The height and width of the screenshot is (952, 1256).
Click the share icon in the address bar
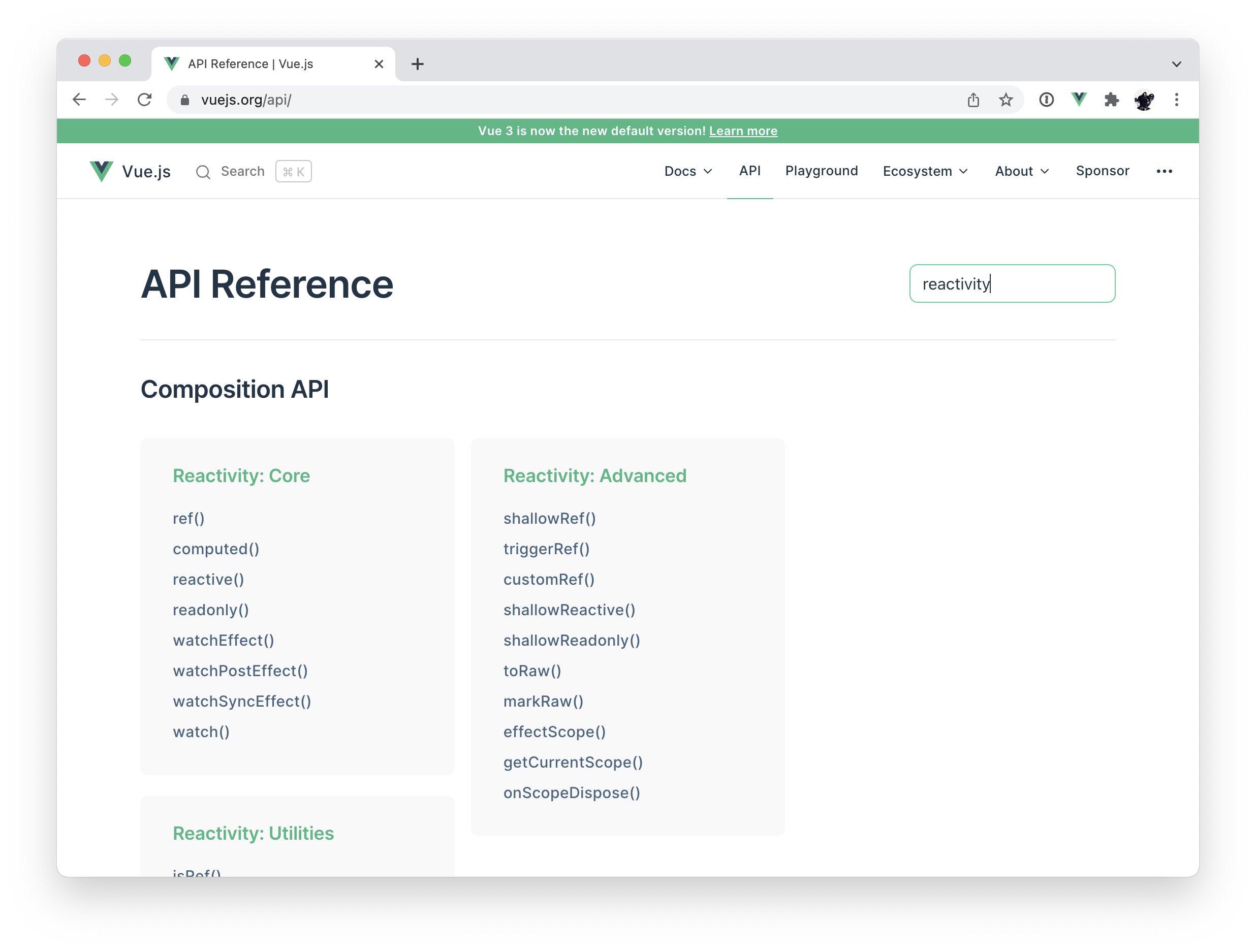pos(974,100)
